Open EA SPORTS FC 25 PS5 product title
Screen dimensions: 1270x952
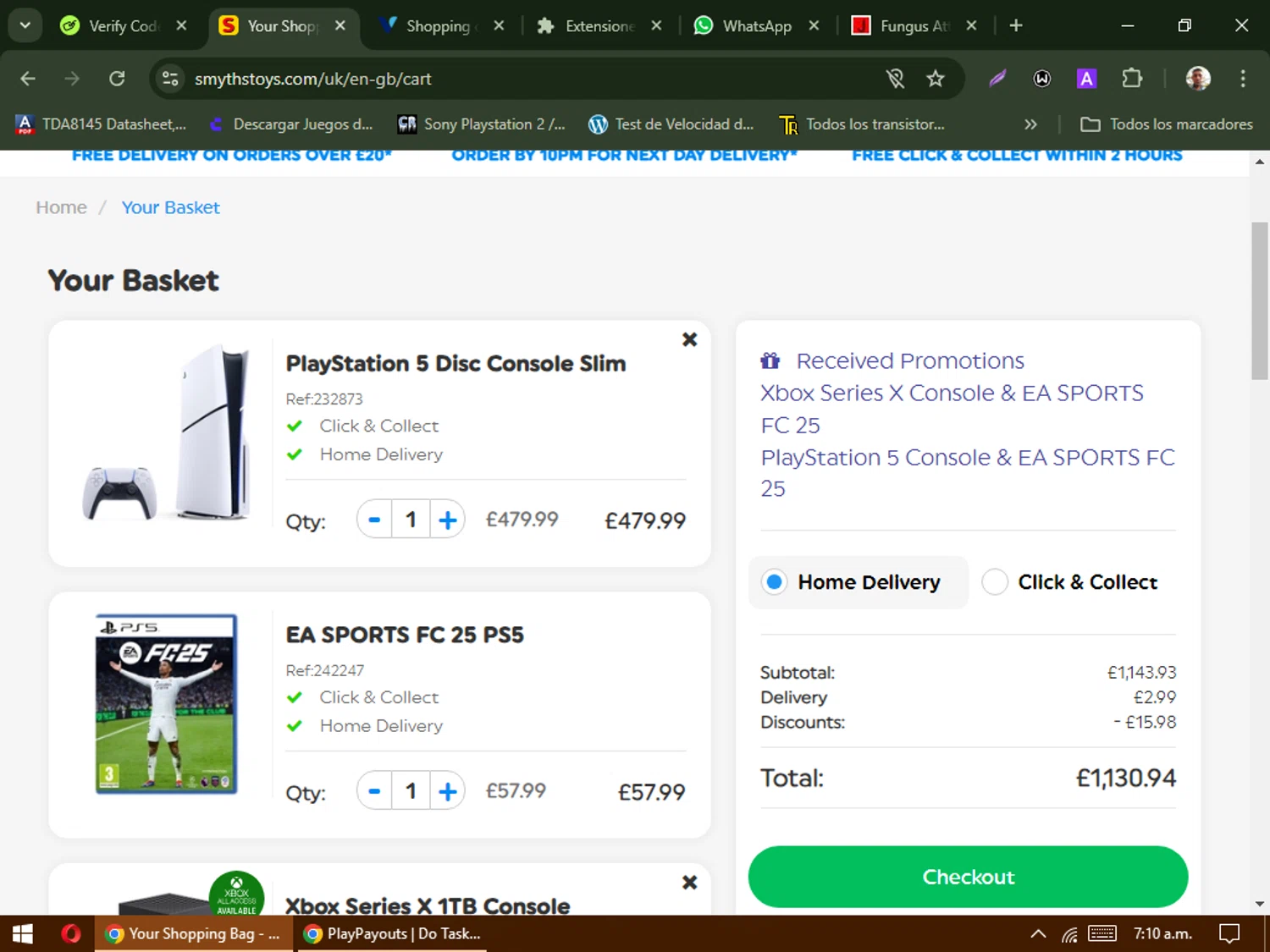(x=405, y=635)
